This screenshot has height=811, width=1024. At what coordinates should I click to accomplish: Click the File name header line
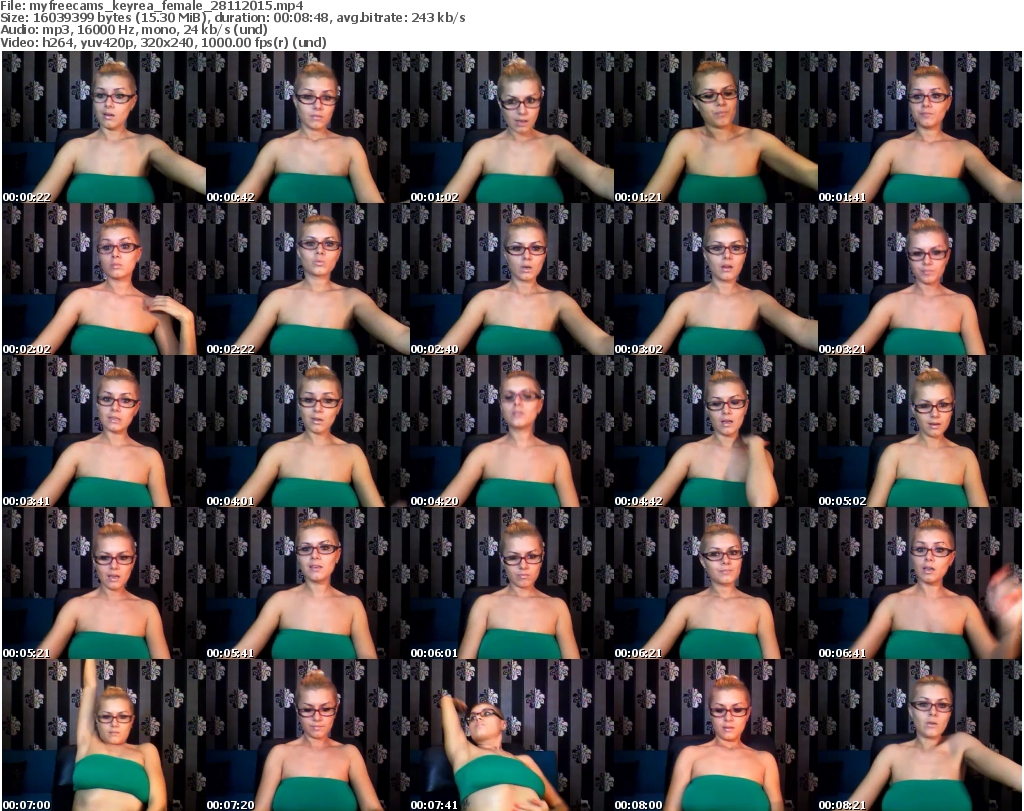152,6
